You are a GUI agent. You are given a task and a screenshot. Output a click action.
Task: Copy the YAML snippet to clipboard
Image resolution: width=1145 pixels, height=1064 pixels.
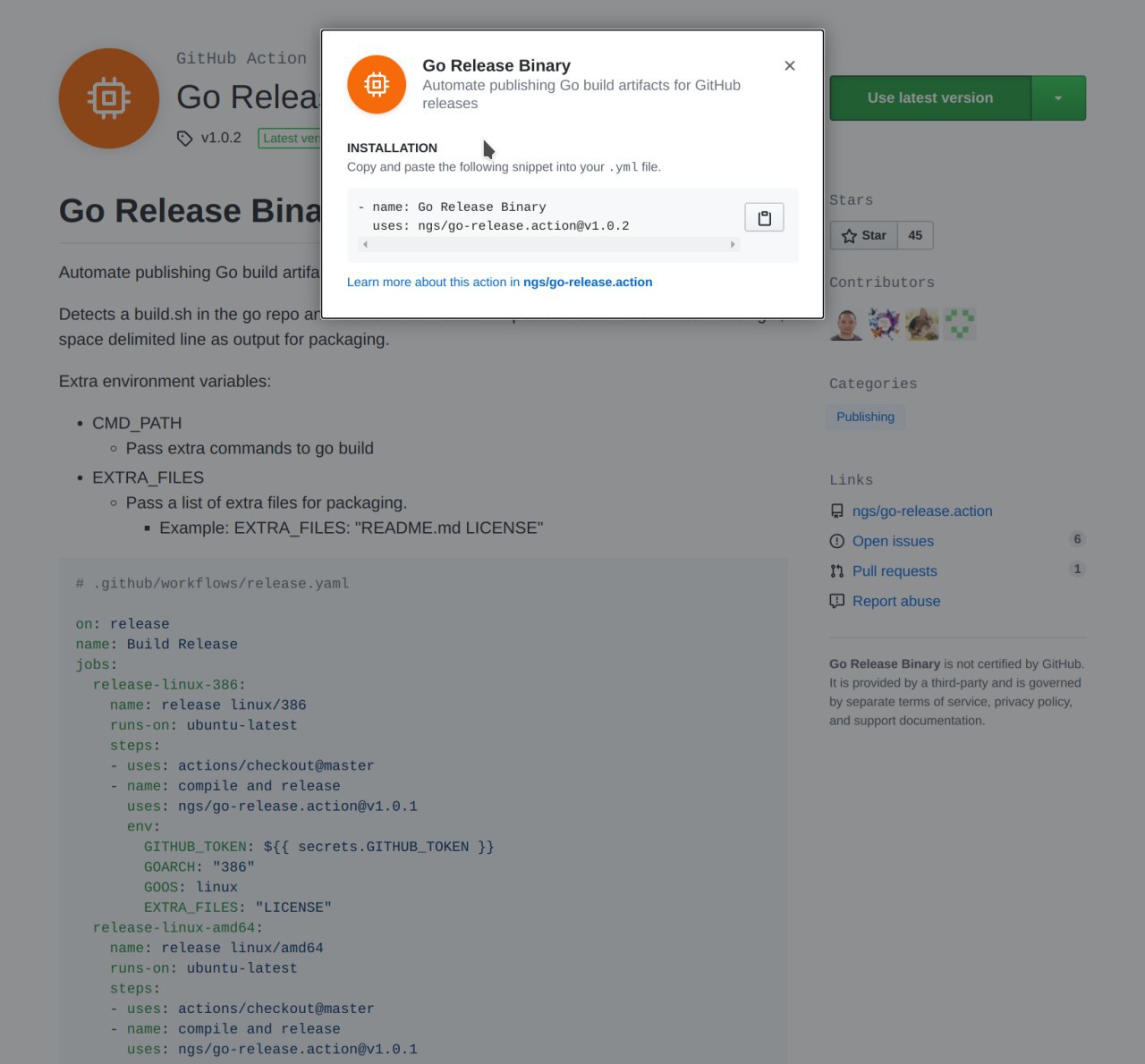coord(764,217)
